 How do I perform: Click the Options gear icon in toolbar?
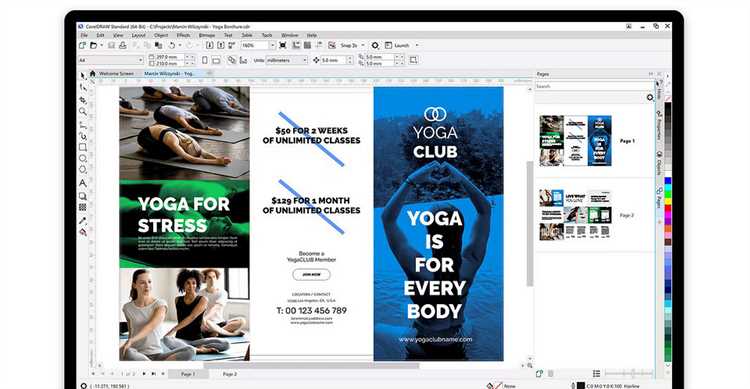point(375,45)
